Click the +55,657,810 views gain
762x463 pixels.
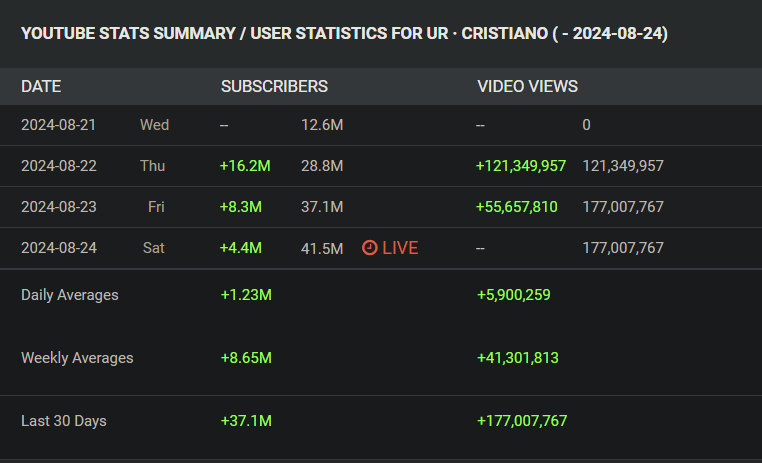click(516, 207)
